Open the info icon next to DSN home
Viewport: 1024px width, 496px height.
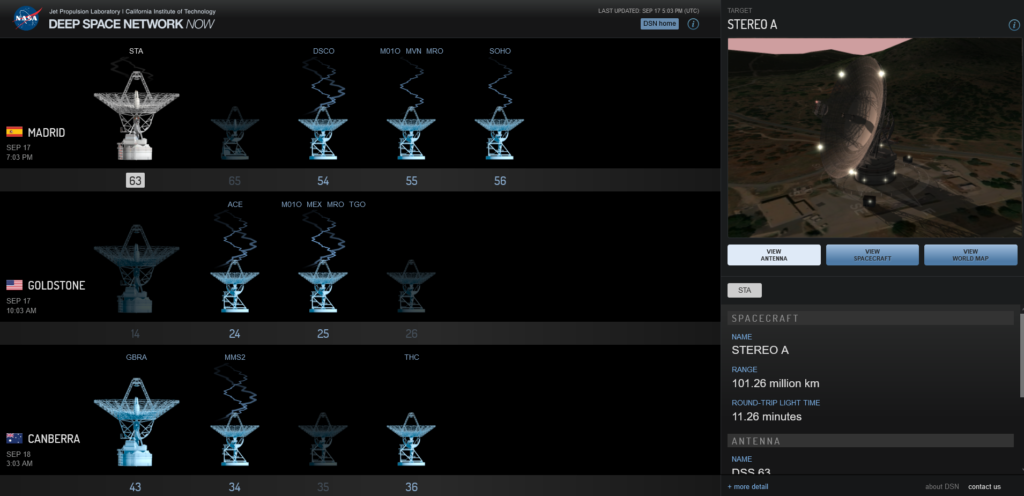pyautogui.click(x=694, y=24)
